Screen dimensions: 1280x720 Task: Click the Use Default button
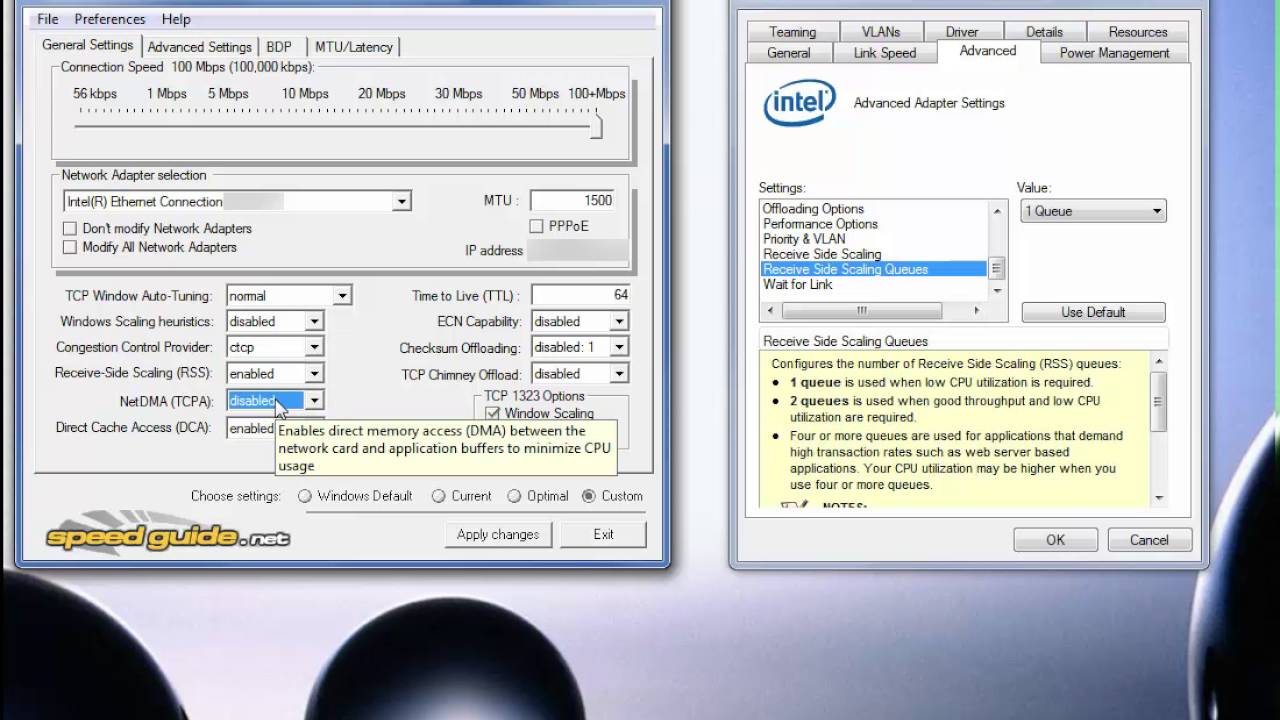point(1093,312)
